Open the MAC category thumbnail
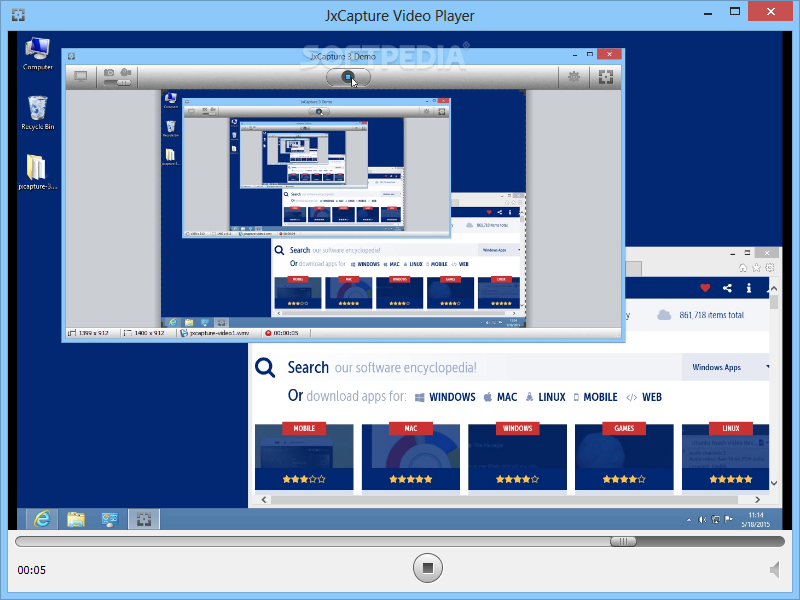This screenshot has height=600, width=800. [x=411, y=456]
